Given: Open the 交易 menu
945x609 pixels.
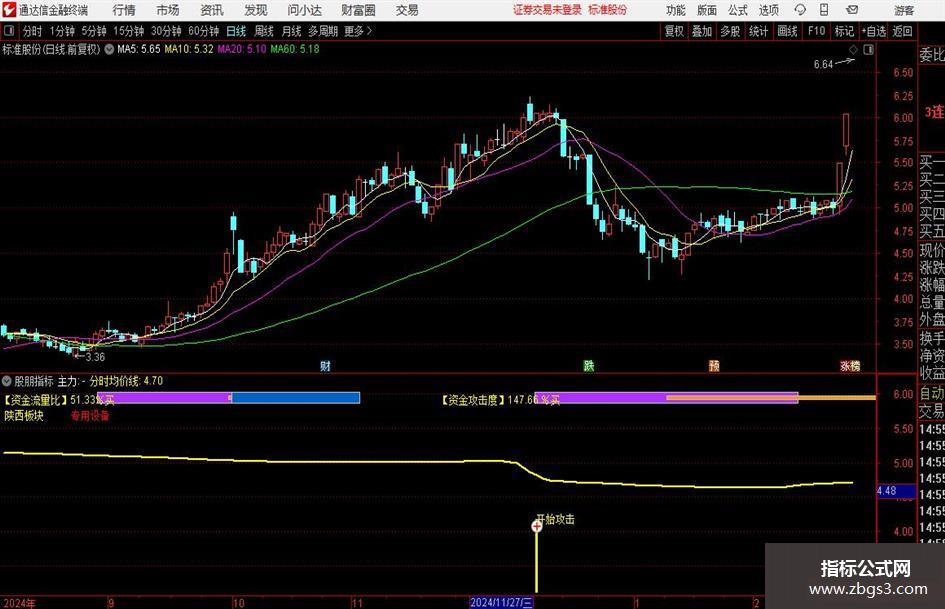Looking at the screenshot, I should coord(407,10).
